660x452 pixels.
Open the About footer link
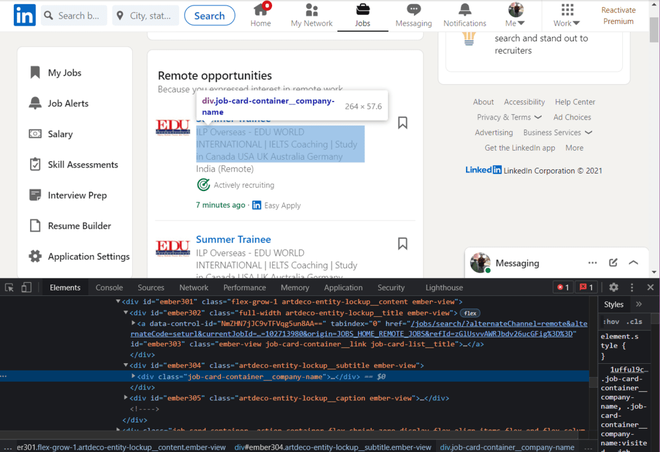[x=483, y=102]
